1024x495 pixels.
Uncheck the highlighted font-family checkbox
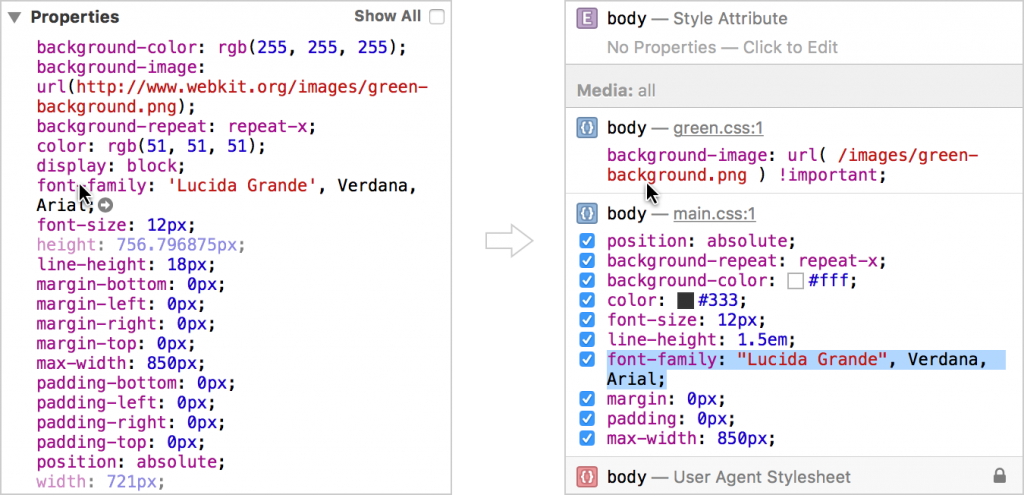coord(587,359)
